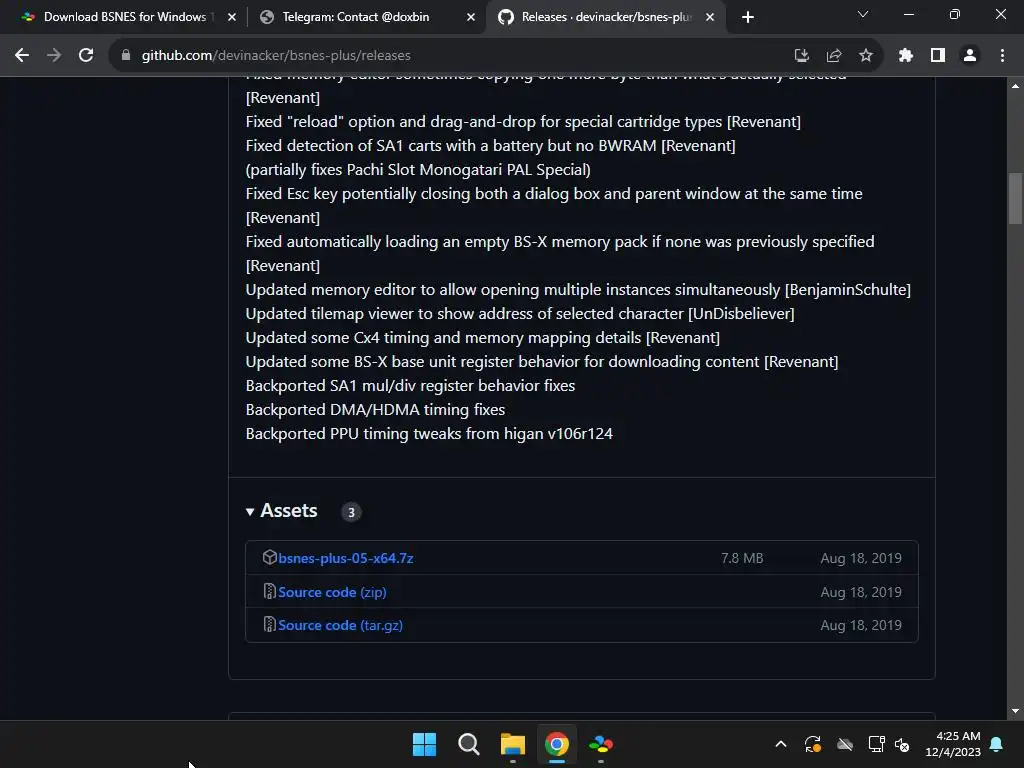Click the page scrollbar up arrow
The width and height of the screenshot is (1024, 768).
1015,86
